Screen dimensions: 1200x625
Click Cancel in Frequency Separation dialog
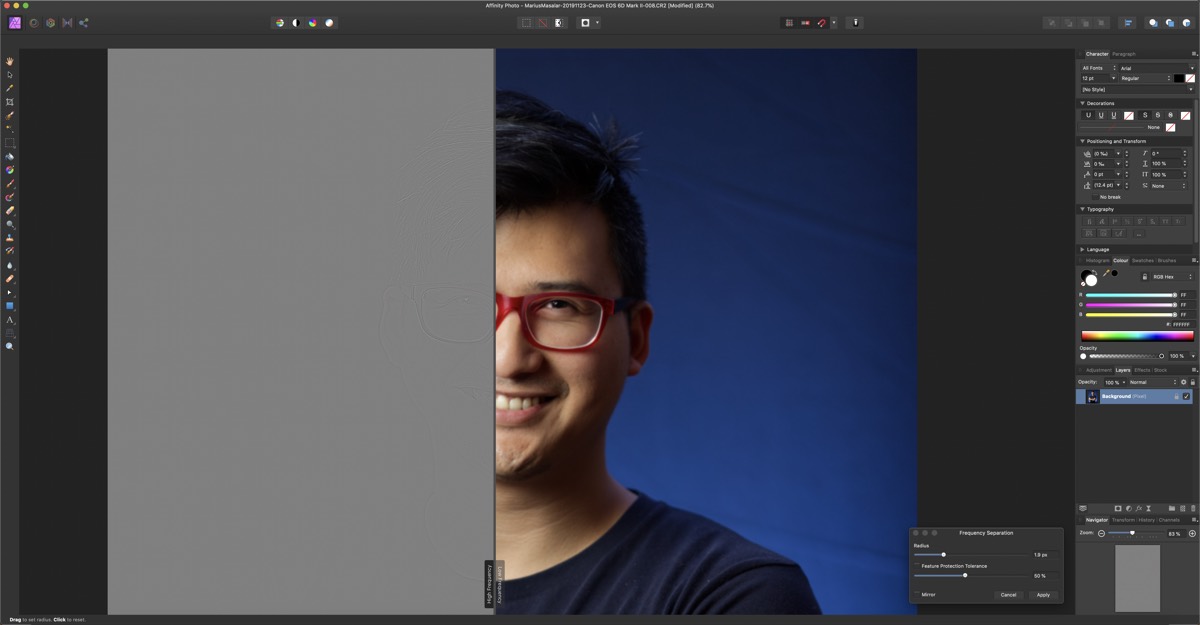click(1008, 595)
